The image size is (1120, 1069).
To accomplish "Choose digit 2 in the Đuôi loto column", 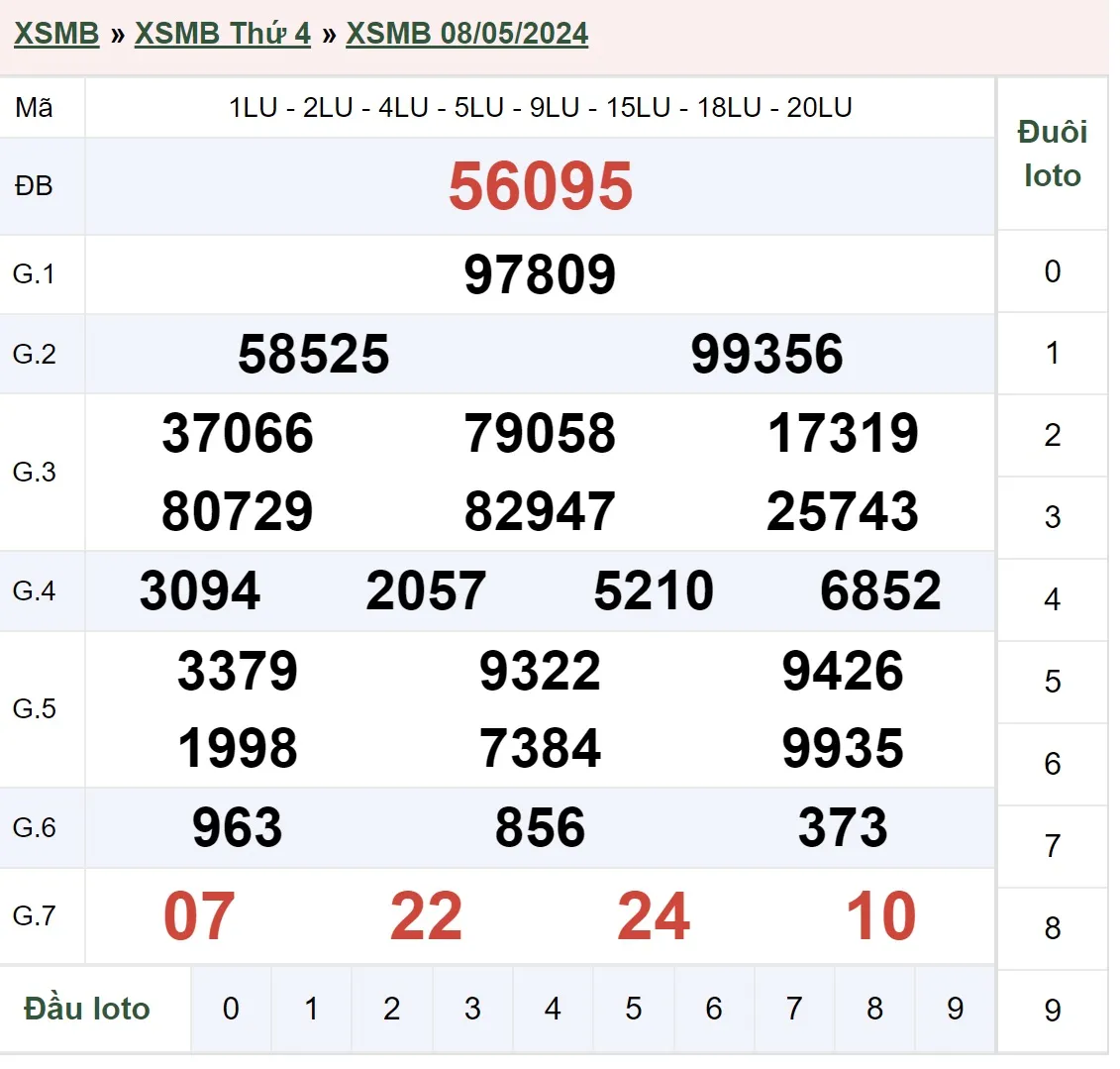I will point(1052,435).
